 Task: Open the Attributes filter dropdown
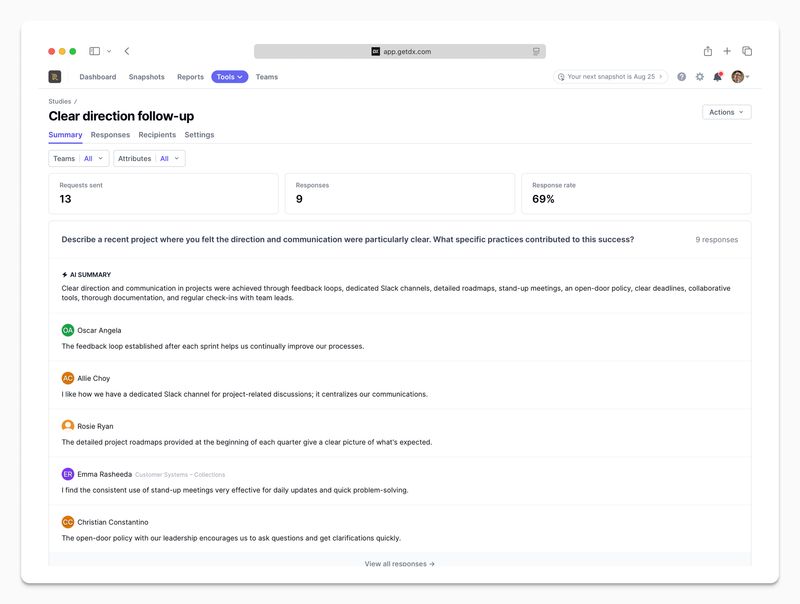[x=148, y=158]
